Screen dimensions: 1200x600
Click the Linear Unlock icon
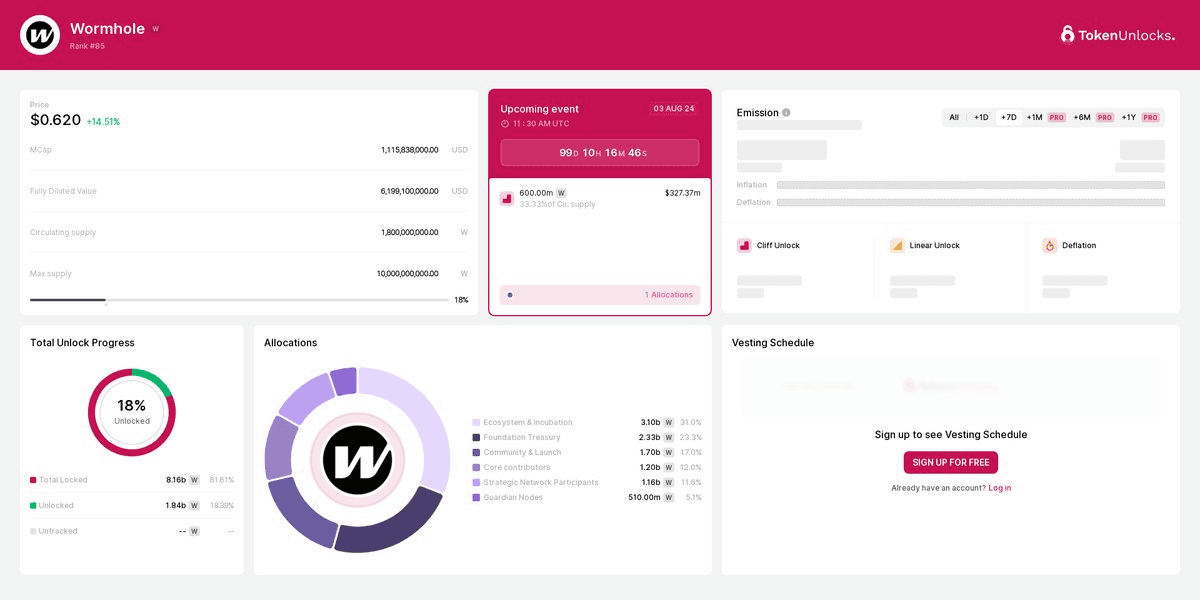point(897,245)
